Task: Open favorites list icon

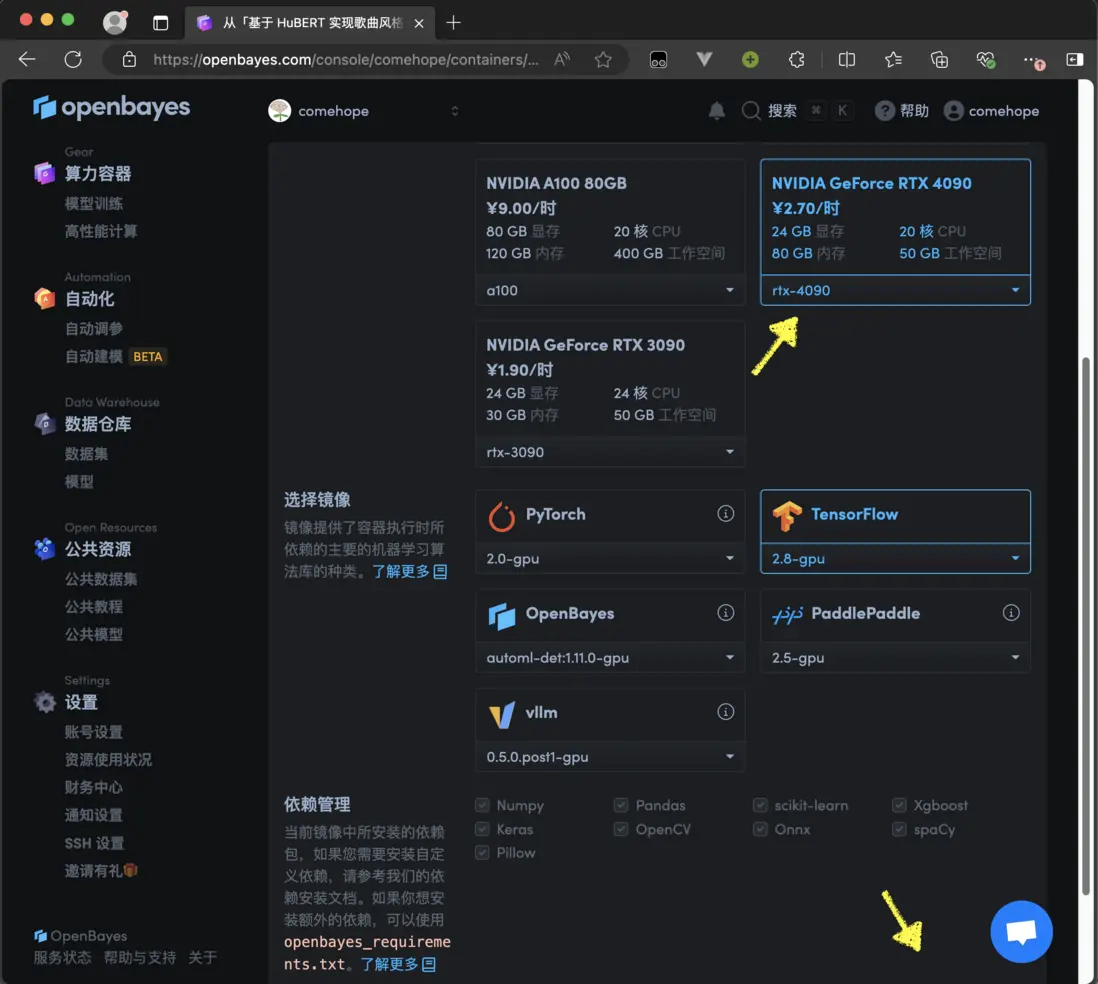Action: [x=893, y=60]
